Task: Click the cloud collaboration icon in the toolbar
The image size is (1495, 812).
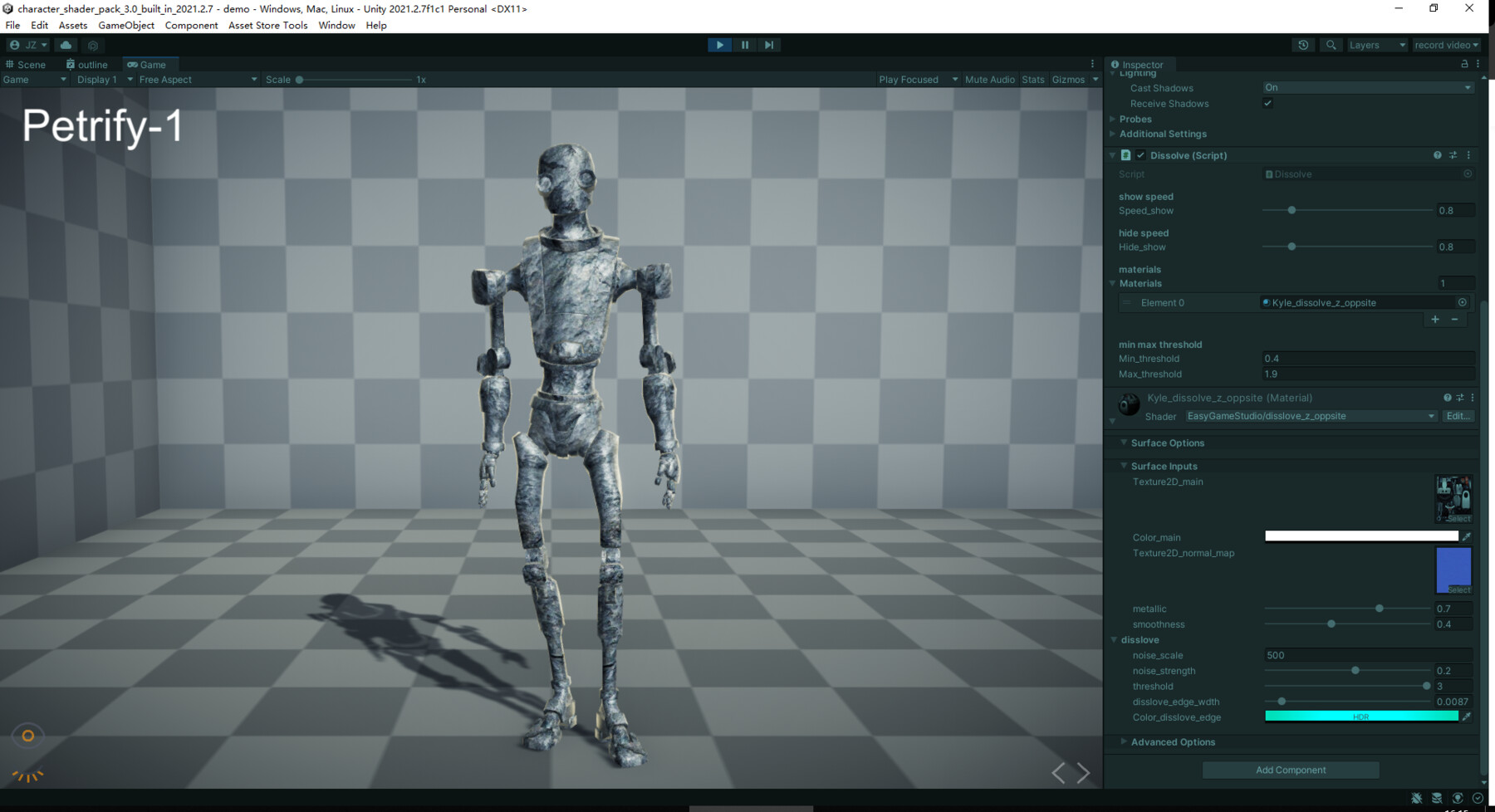Action: [x=66, y=45]
